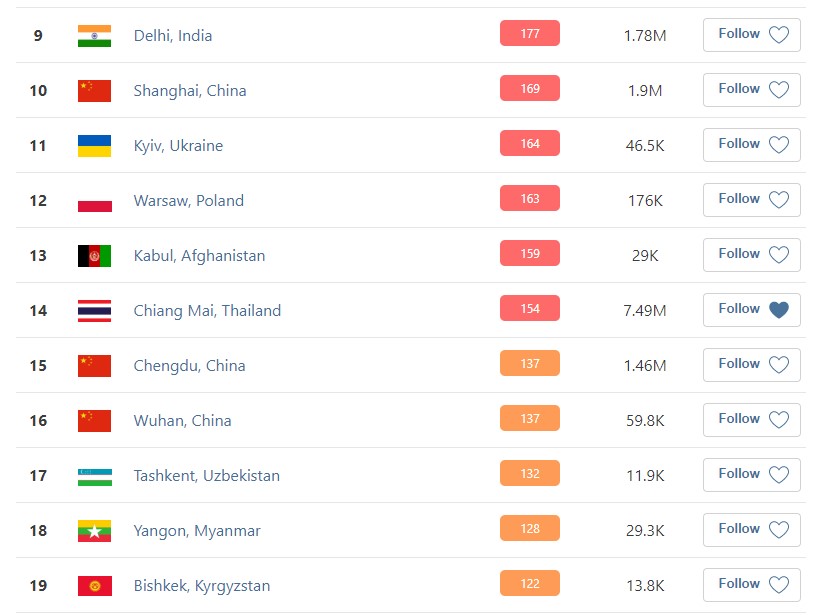
Task: Click the Afghanistan flag icon beside Kabul
Action: pos(94,256)
